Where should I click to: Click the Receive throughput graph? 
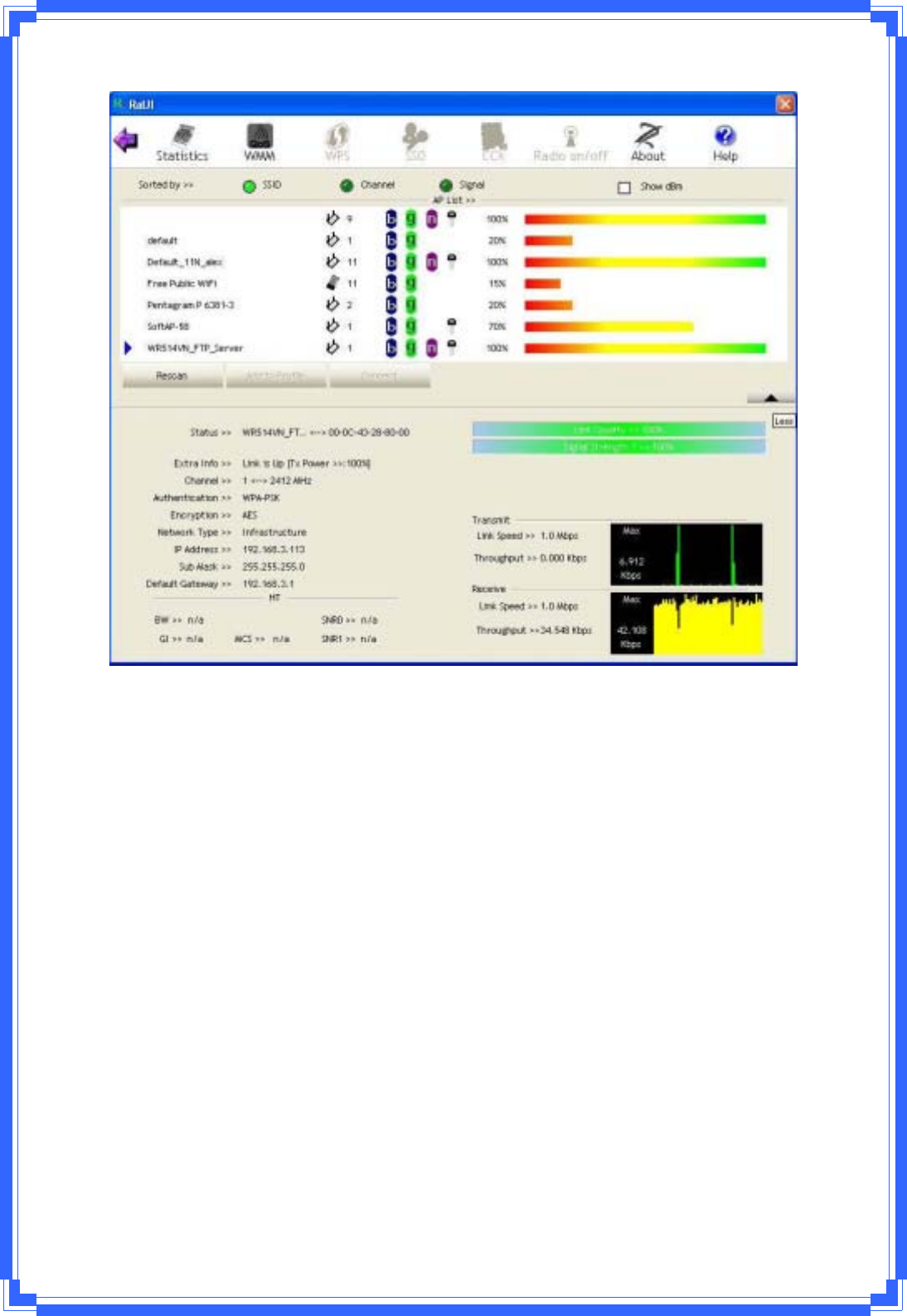pyautogui.click(x=686, y=623)
